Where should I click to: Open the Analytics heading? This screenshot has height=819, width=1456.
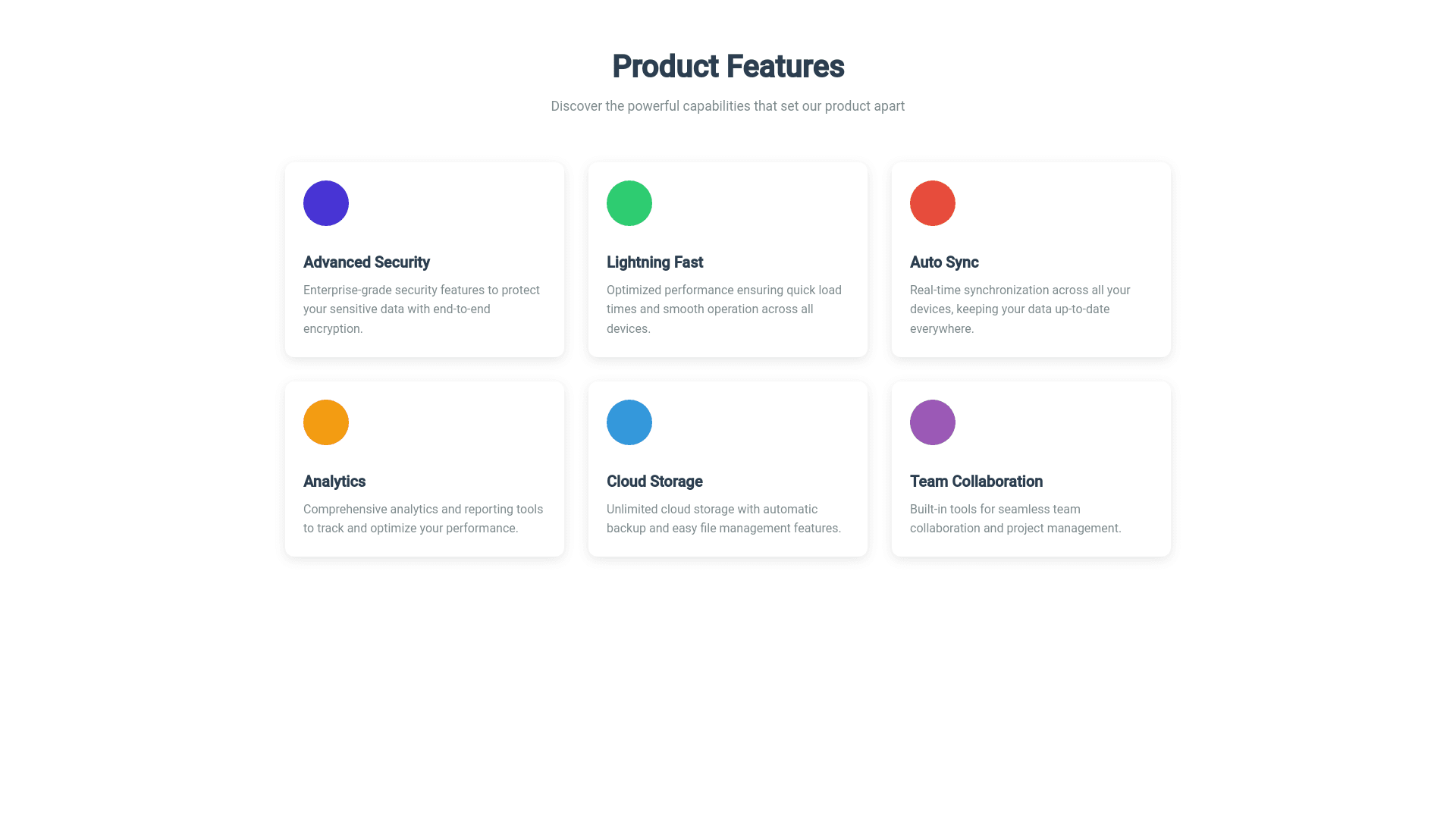coord(334,482)
